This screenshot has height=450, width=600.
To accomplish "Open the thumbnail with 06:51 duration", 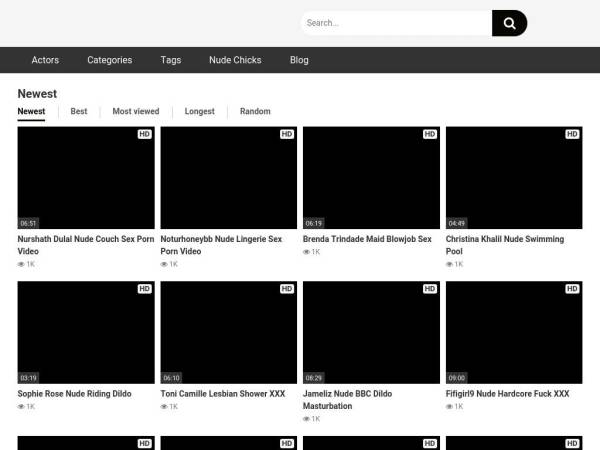I will coord(86,178).
